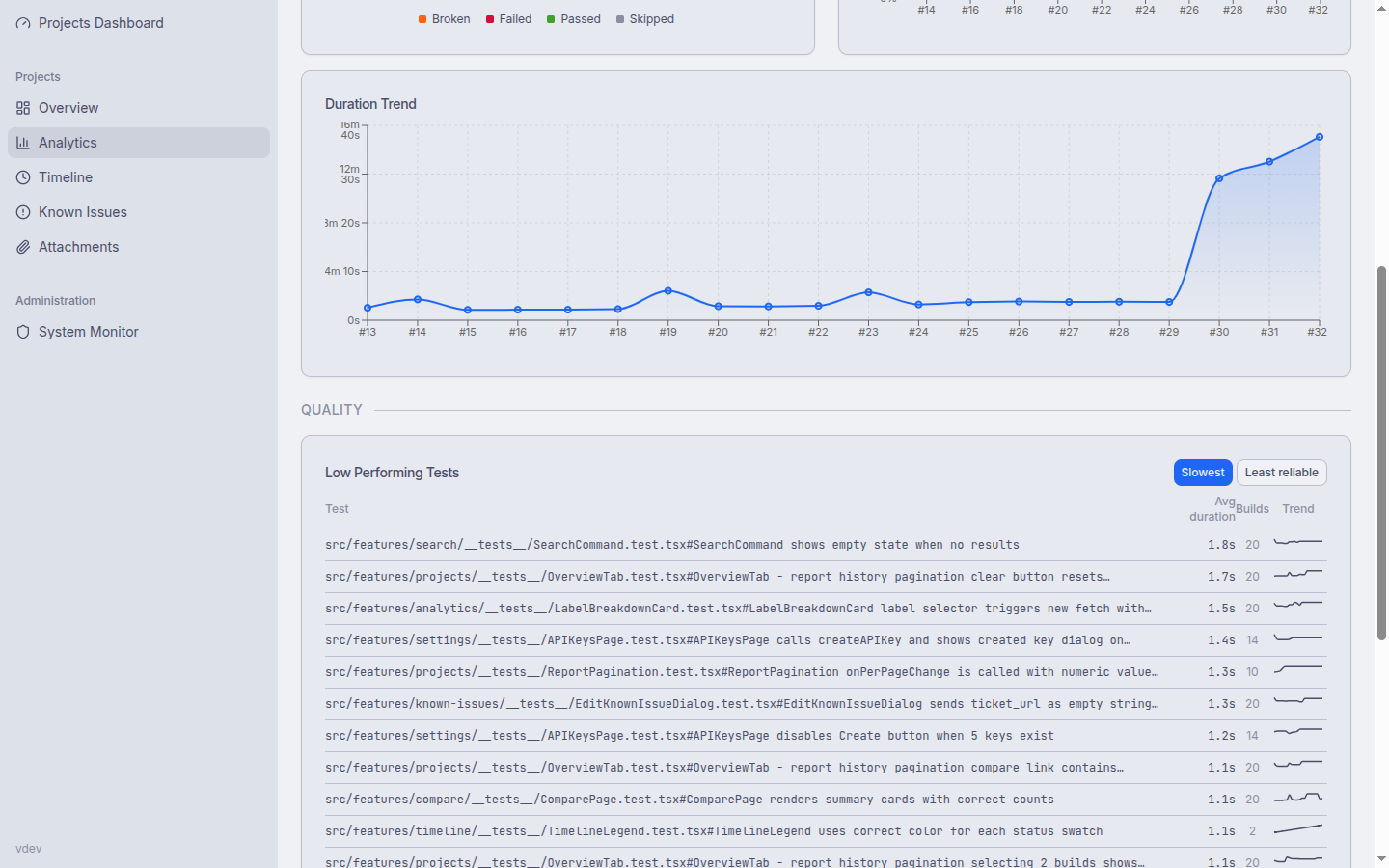Open OverviewTab pagination clear button resets test
Image resolution: width=1389 pixels, height=868 pixels.
pos(826,577)
